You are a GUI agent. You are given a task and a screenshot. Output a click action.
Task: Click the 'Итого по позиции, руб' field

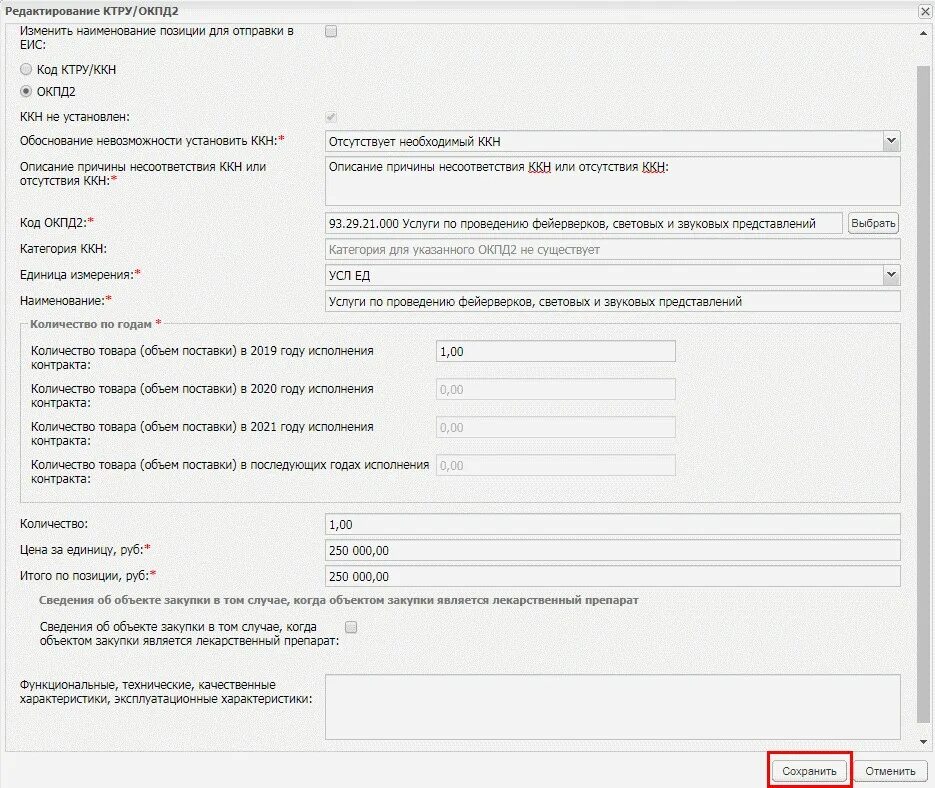coord(612,576)
